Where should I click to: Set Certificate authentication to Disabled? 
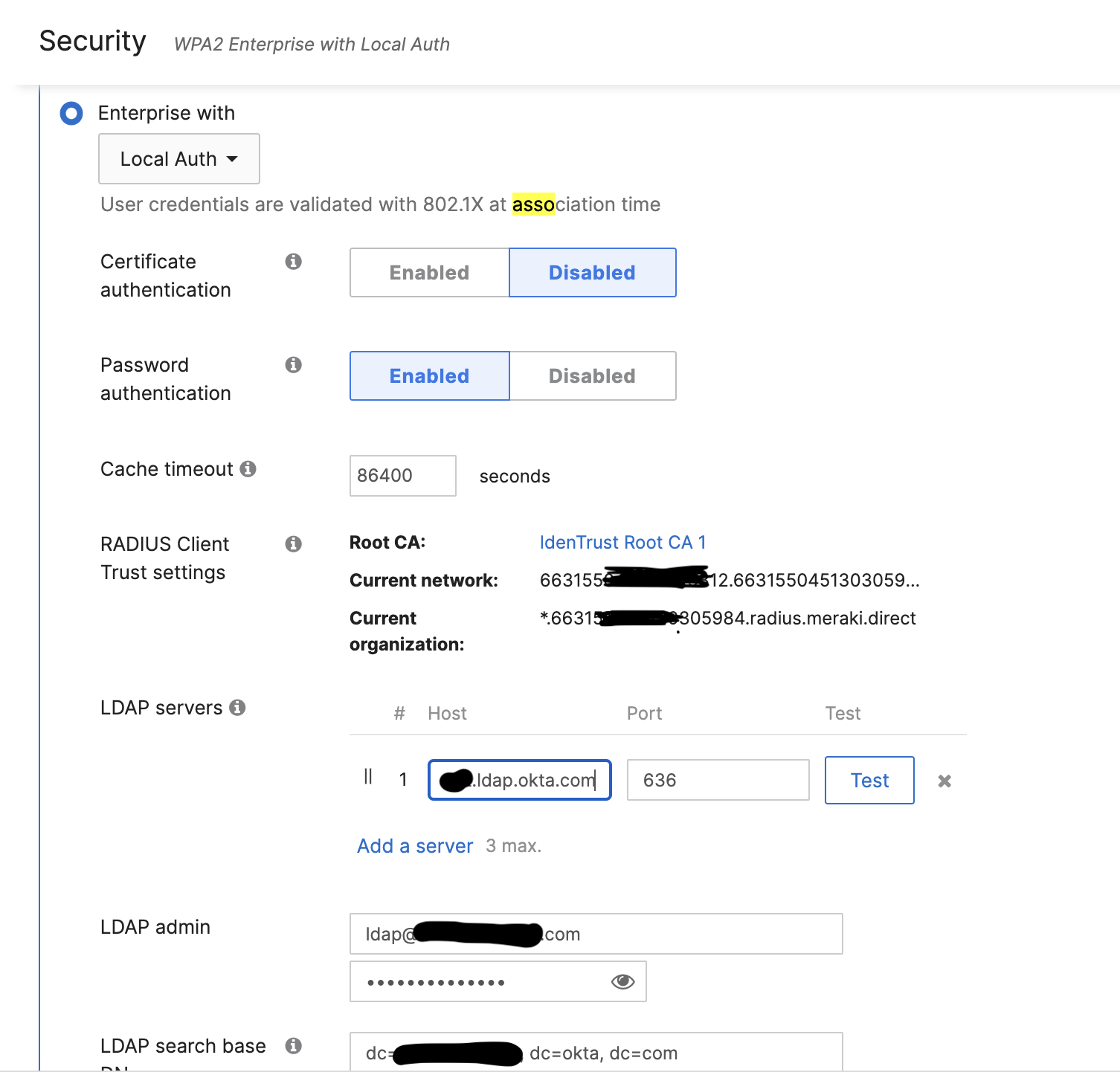point(592,273)
